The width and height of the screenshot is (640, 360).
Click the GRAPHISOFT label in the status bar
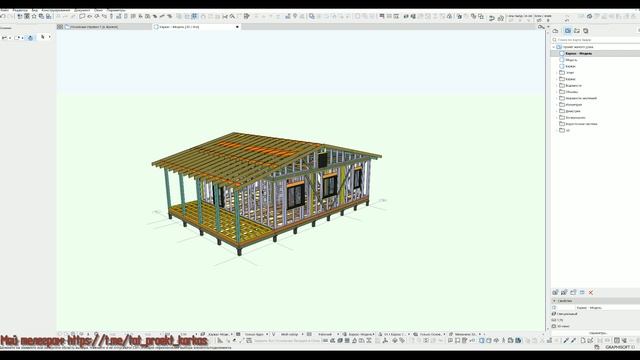618,347
